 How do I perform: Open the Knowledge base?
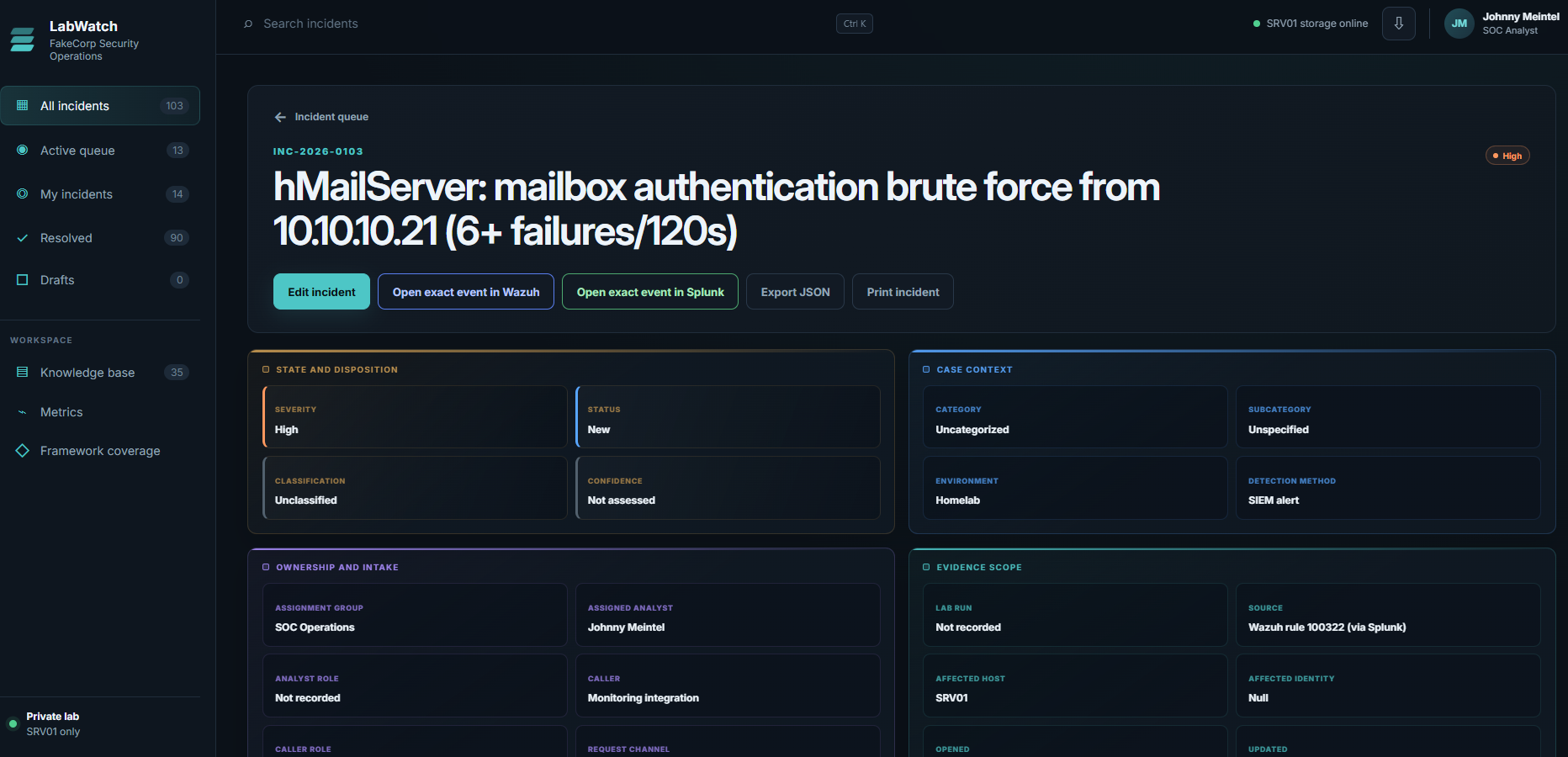click(x=100, y=372)
